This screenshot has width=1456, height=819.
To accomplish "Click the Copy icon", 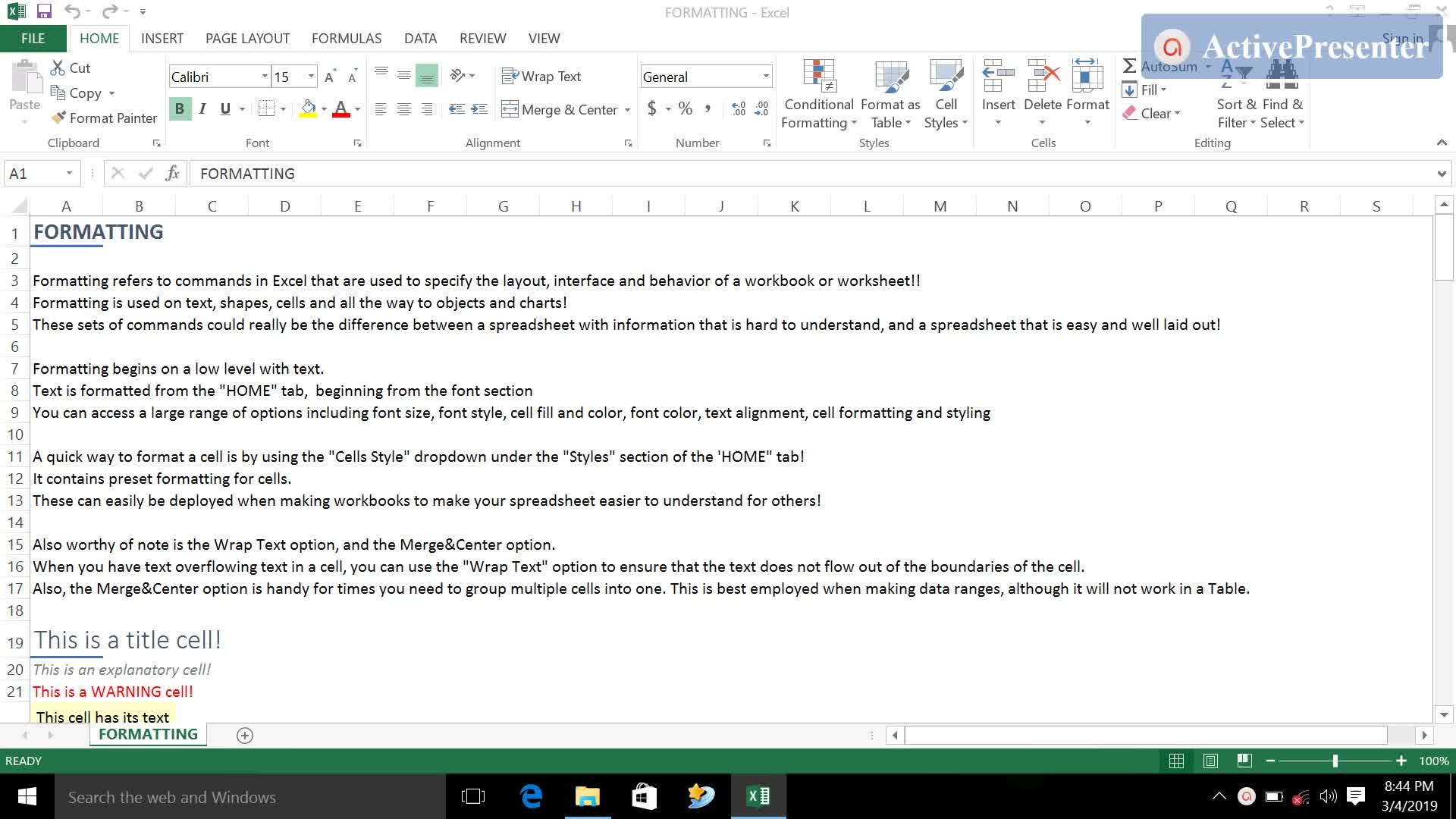I will pos(58,93).
